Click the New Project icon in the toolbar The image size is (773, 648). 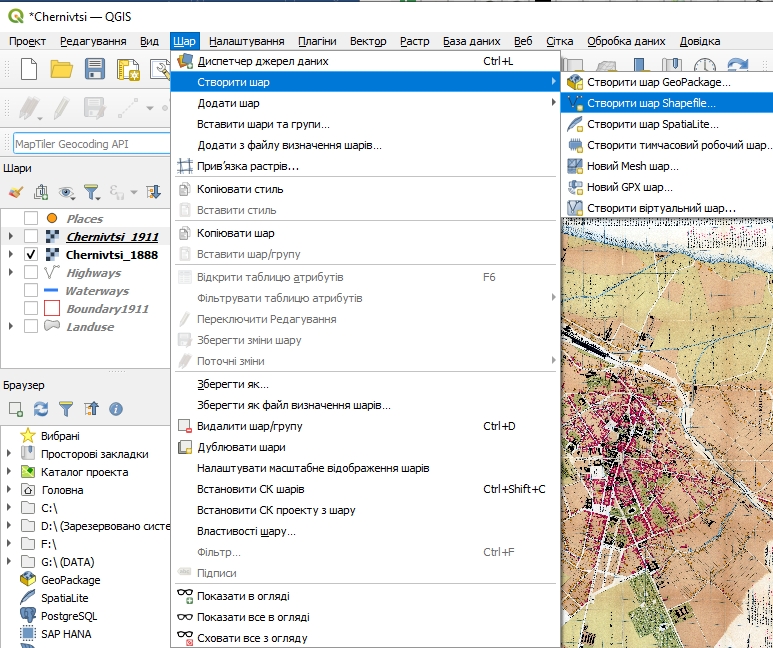30,69
